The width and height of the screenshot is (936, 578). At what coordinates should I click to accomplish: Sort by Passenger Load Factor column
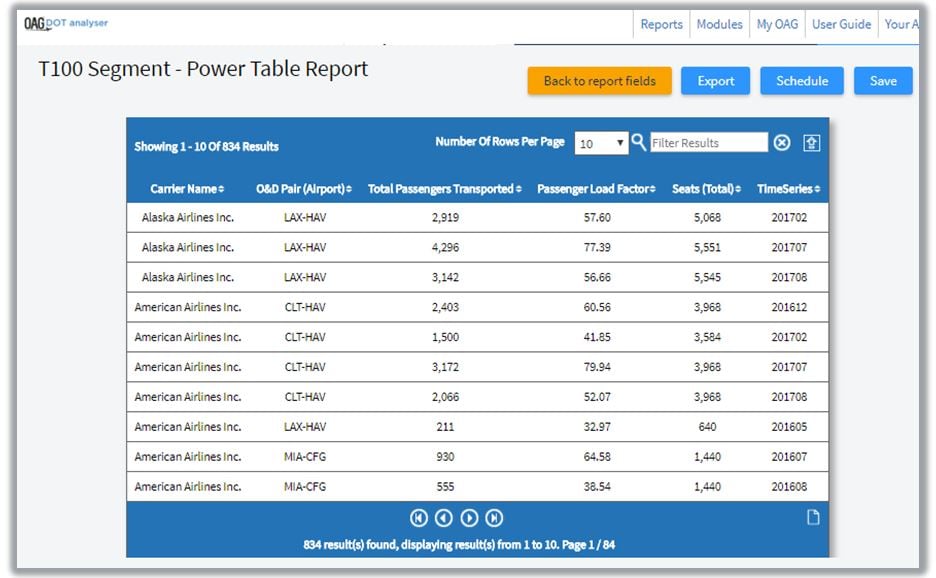(x=596, y=189)
